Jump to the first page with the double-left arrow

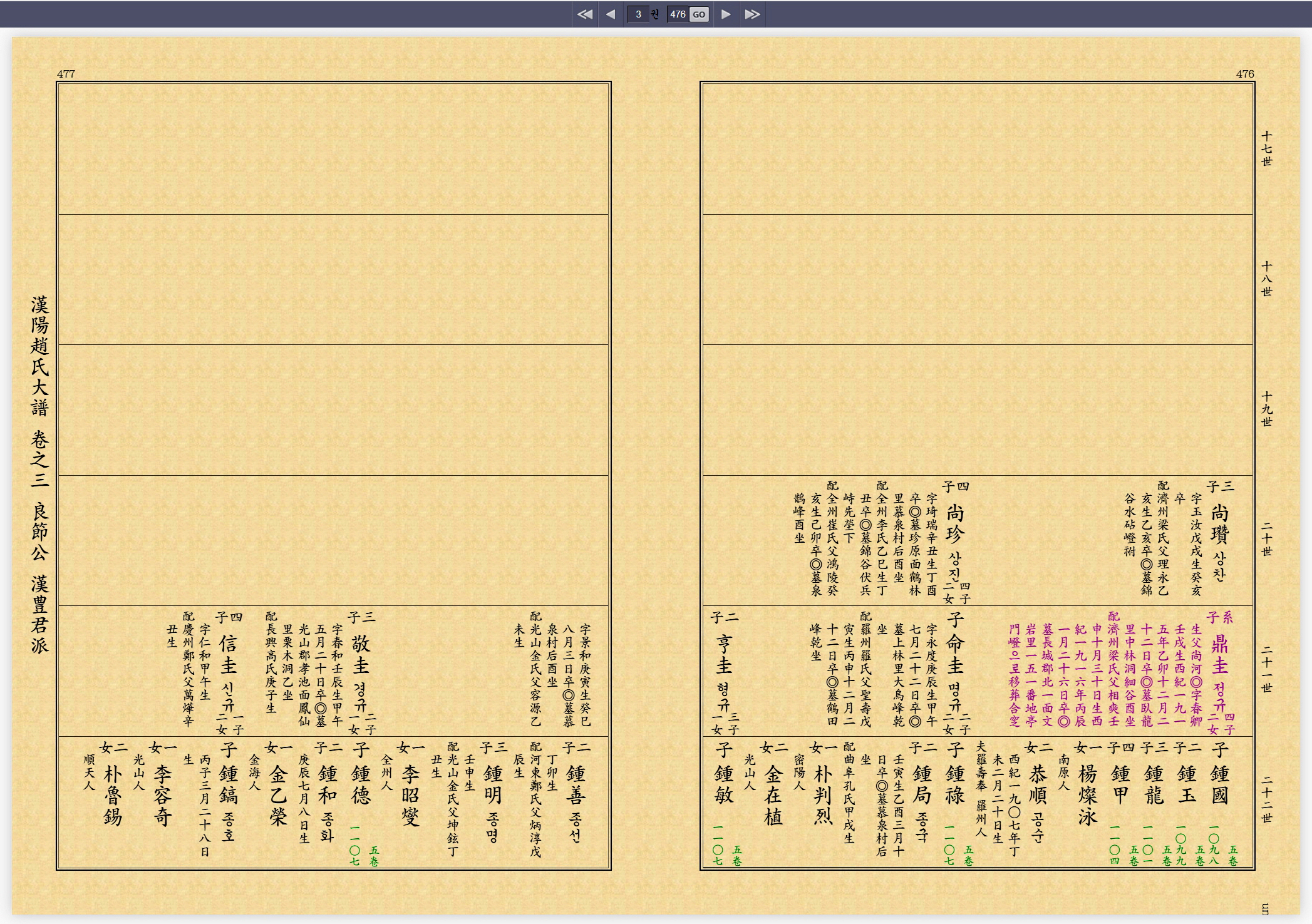point(584,14)
